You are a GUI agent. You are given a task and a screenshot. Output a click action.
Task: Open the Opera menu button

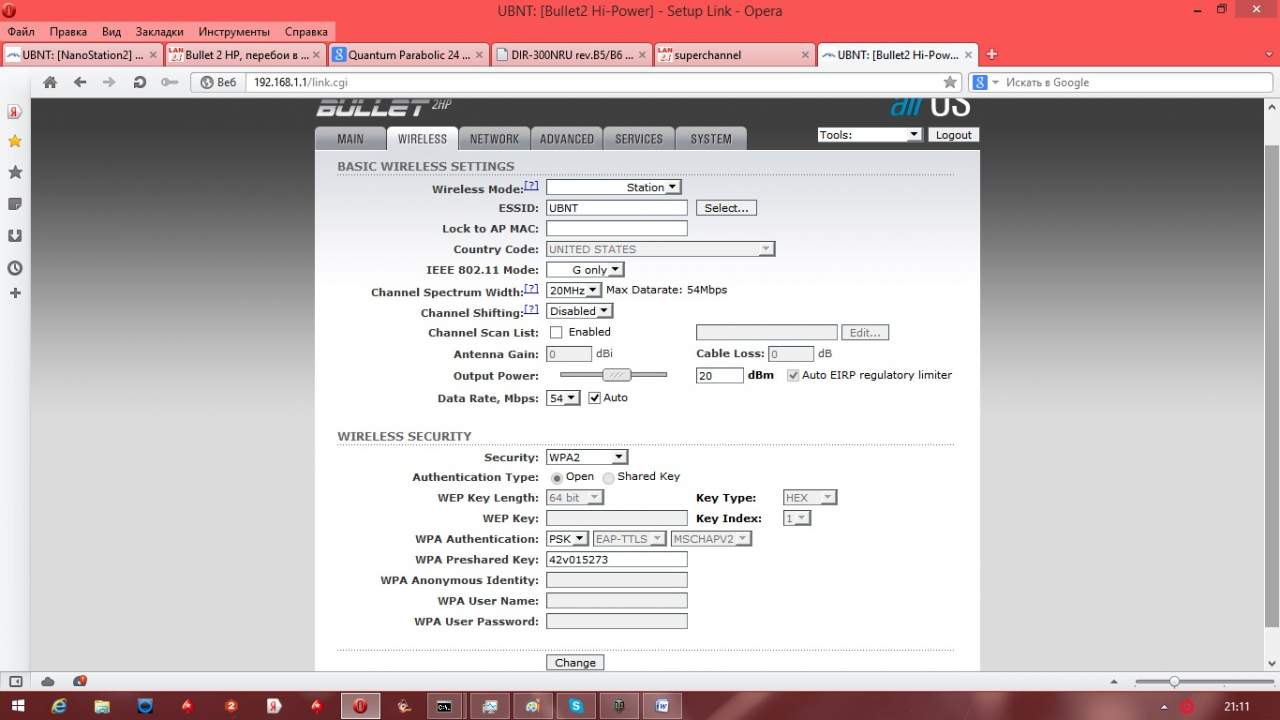[x=8, y=11]
